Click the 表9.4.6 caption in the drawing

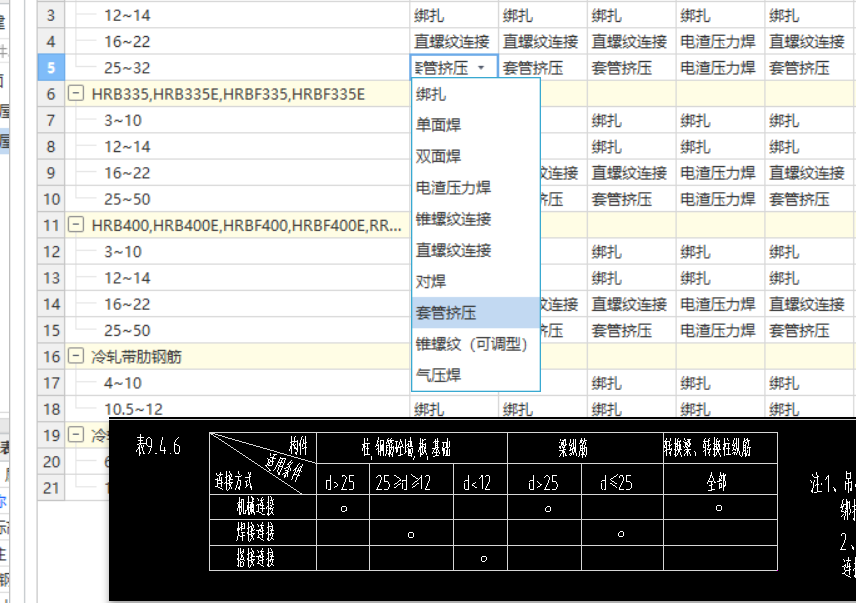(x=158, y=446)
